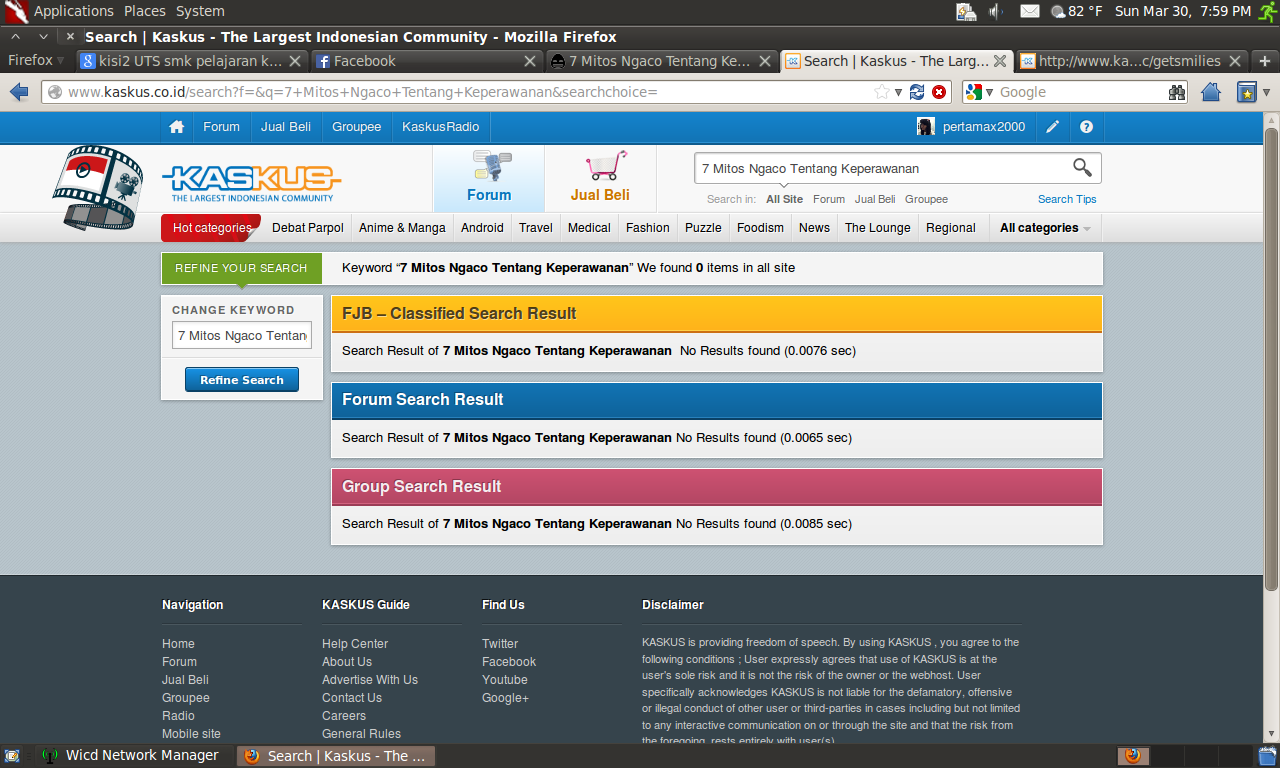Click the magnifier icon in Kaskus search box
Image resolution: width=1280 pixels, height=768 pixels.
[x=1082, y=167]
